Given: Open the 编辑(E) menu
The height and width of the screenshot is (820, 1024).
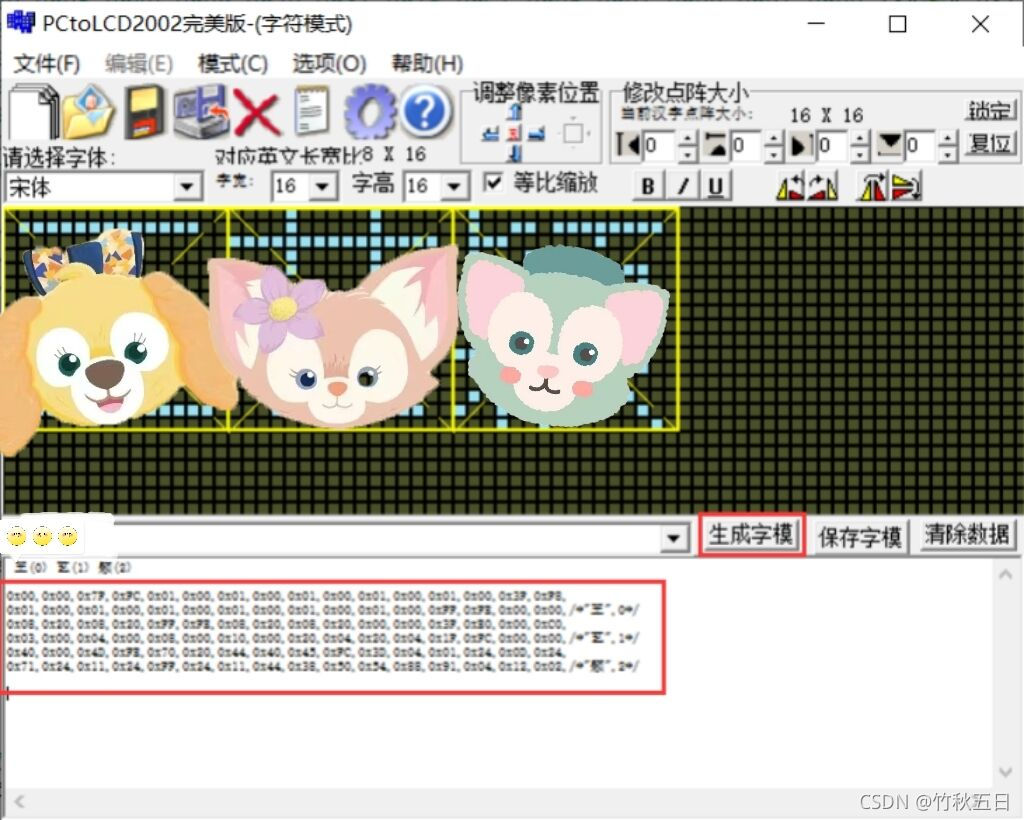Looking at the screenshot, I should (138, 63).
